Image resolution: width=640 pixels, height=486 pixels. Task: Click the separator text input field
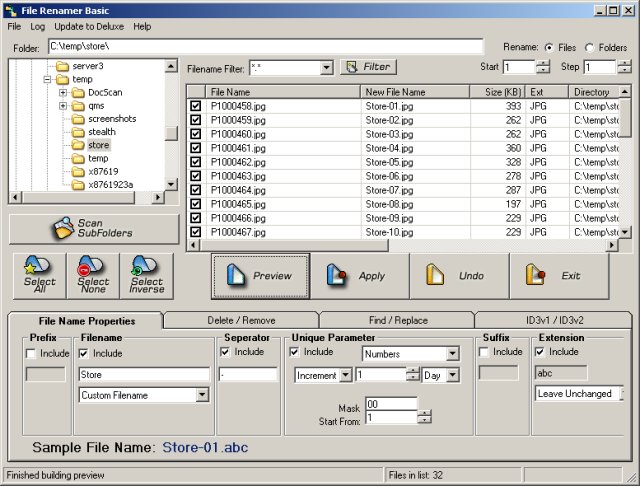click(x=248, y=374)
